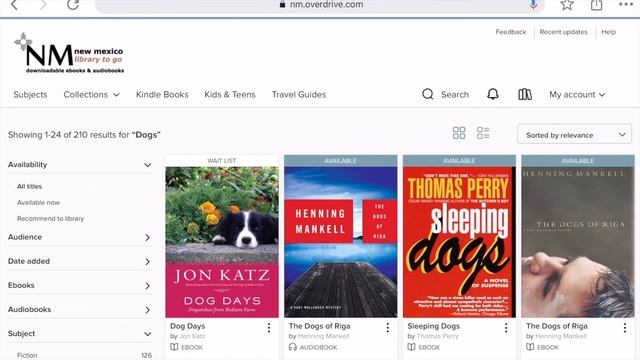Open Kids & Teens section
The image size is (640, 360).
coord(230,95)
